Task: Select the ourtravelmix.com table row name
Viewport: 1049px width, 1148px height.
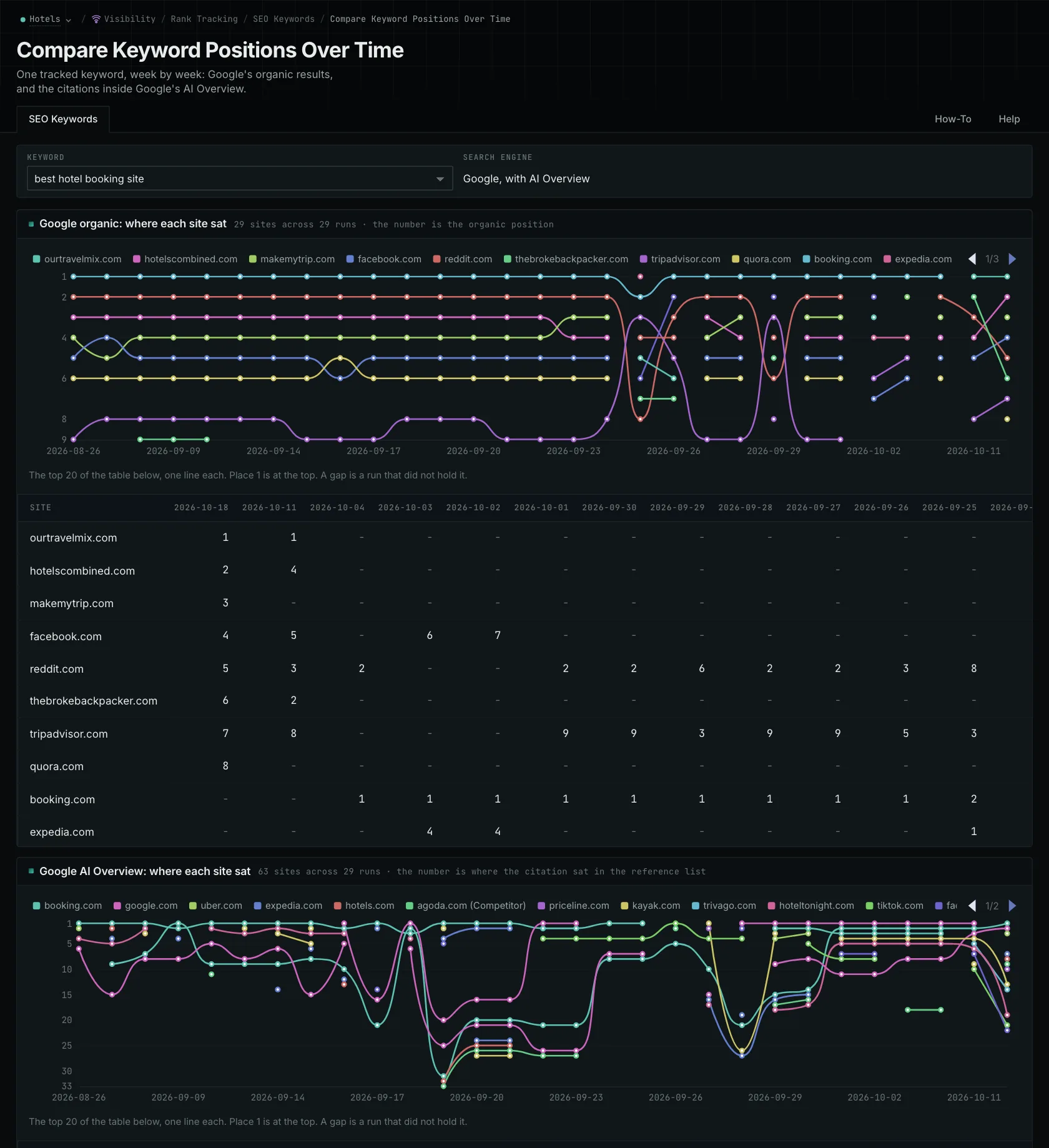Action: tap(74, 538)
